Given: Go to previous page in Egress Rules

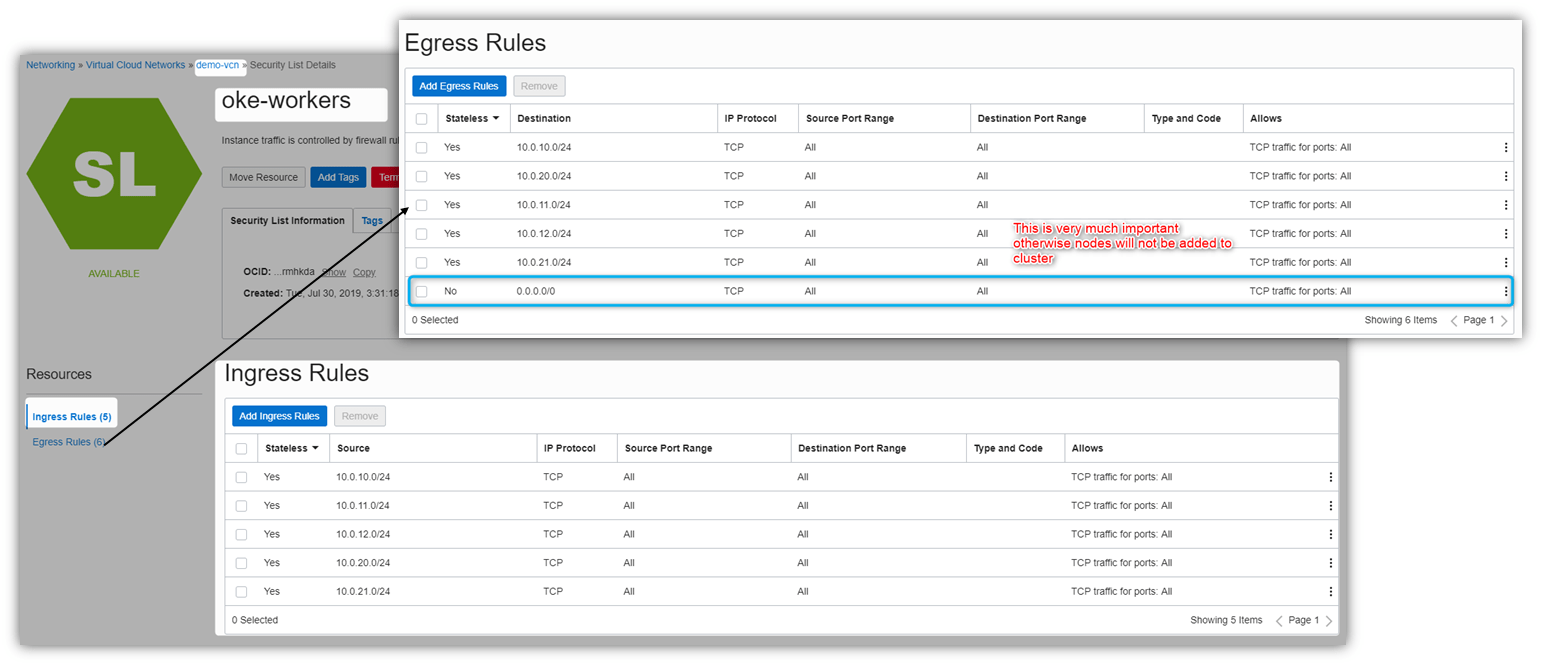Looking at the screenshot, I should 1454,321.
